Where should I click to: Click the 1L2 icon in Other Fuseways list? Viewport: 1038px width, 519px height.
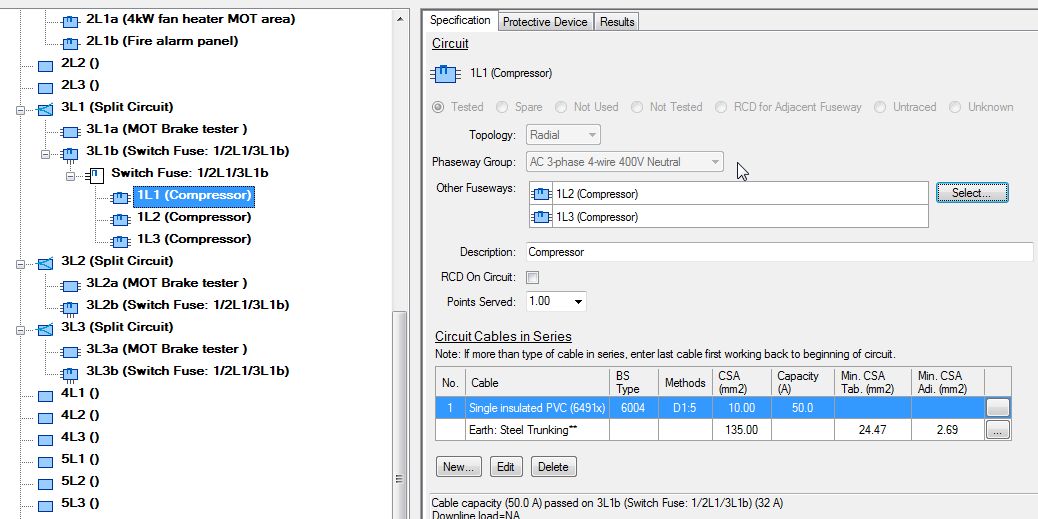[x=542, y=194]
